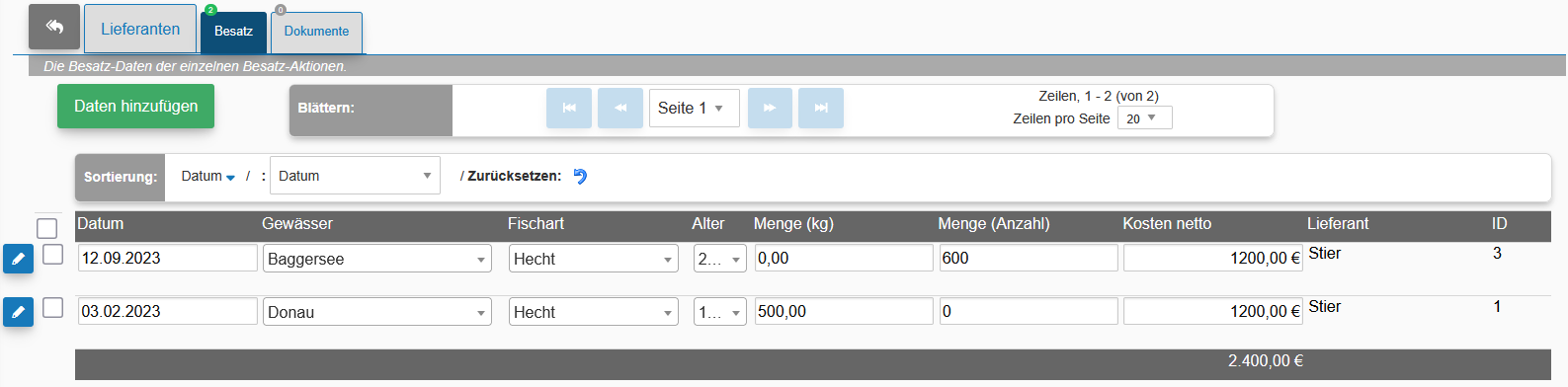Click the Gewässer column header
The image size is (1568, 387).
point(297,224)
